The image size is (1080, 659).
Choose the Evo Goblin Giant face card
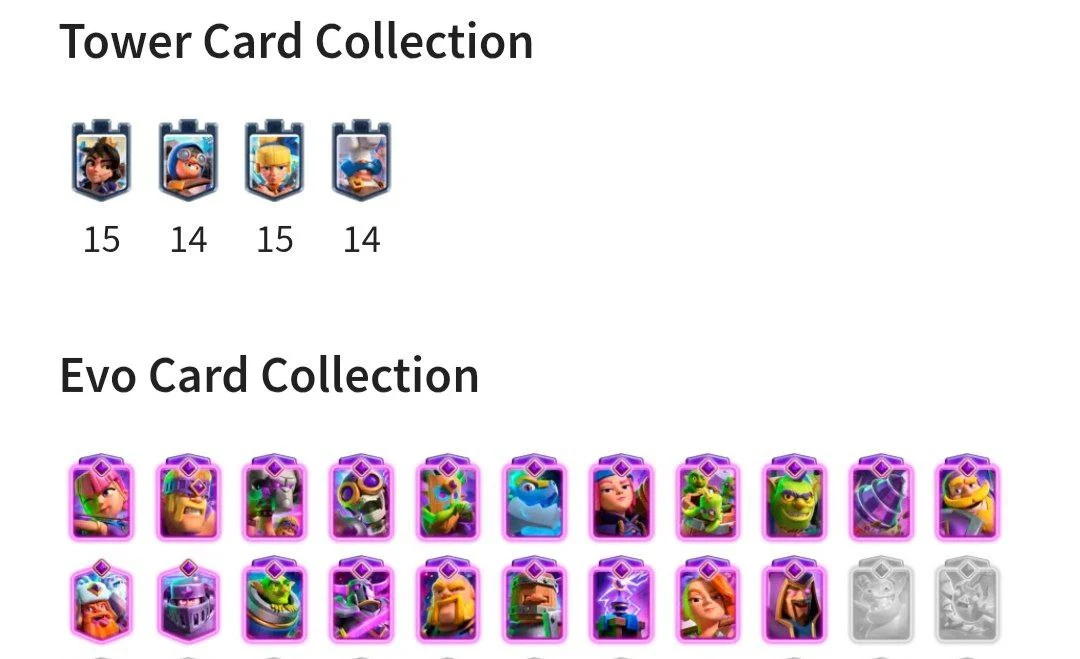(x=793, y=497)
